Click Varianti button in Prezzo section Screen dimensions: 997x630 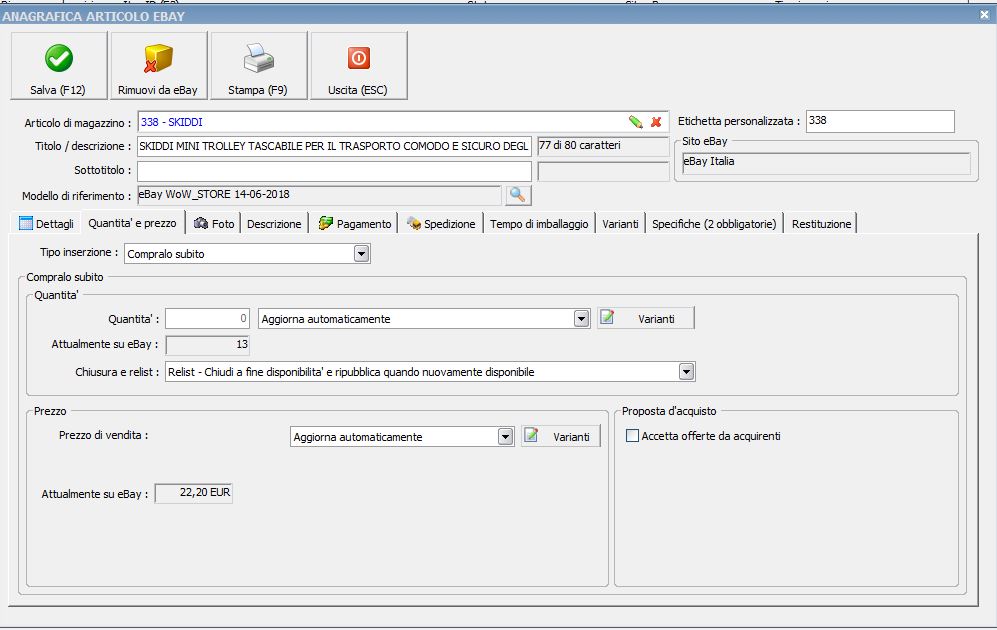561,436
